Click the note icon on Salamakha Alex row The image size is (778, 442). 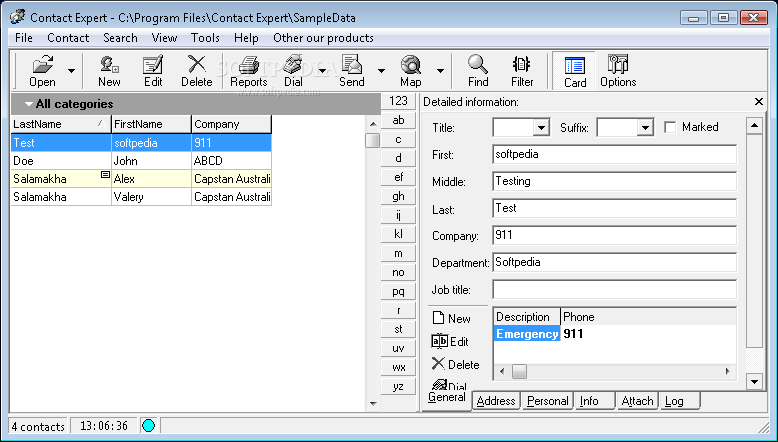[x=105, y=175]
